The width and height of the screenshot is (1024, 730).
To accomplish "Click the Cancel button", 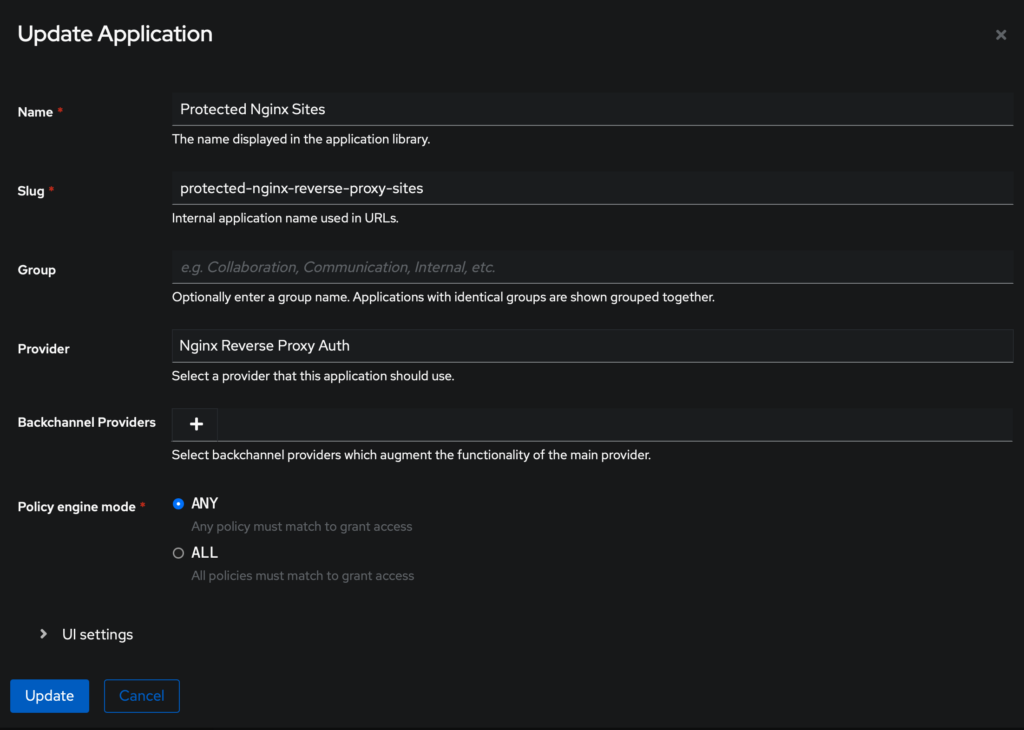I will pos(141,696).
